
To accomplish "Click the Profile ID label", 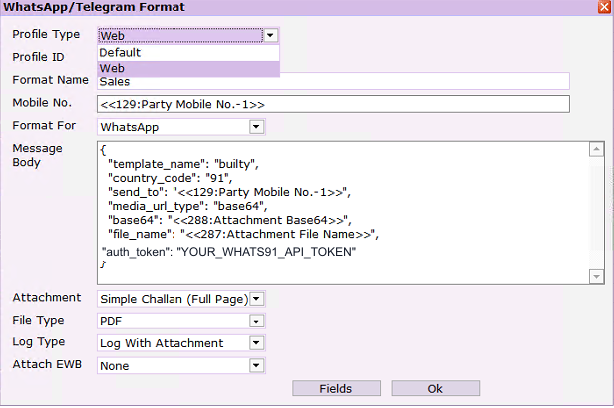I will [38, 57].
